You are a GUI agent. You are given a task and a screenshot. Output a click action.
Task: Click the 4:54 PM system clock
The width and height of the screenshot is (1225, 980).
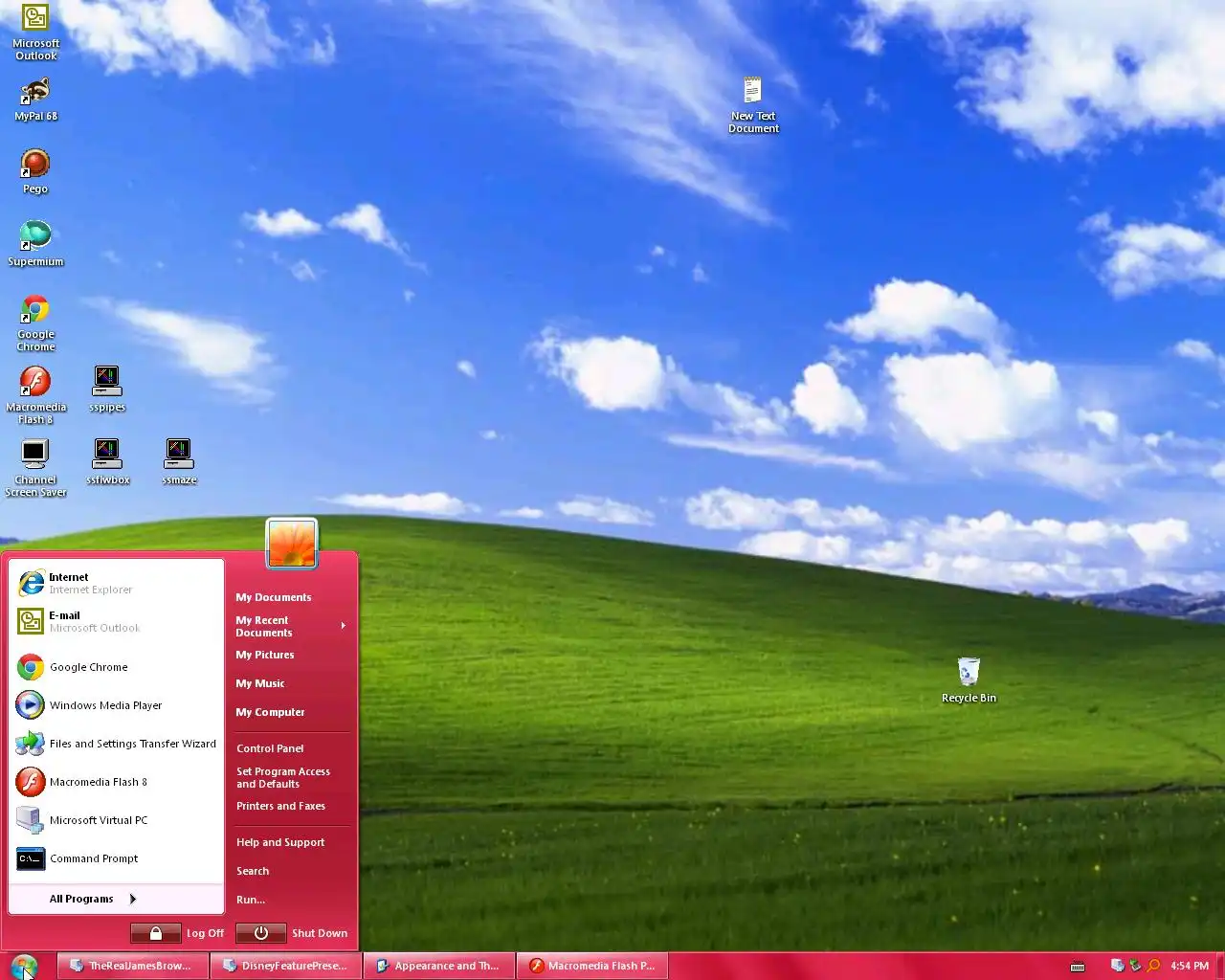pyautogui.click(x=1190, y=967)
